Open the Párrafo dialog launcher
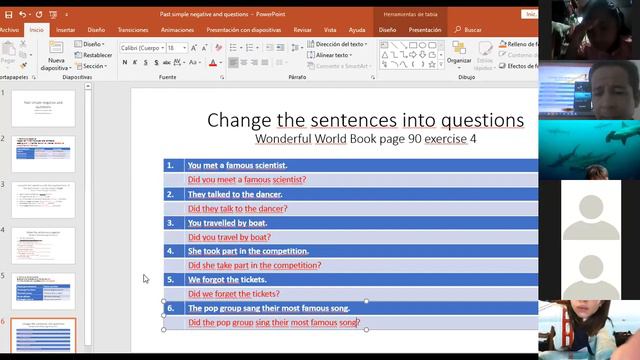 [373, 77]
